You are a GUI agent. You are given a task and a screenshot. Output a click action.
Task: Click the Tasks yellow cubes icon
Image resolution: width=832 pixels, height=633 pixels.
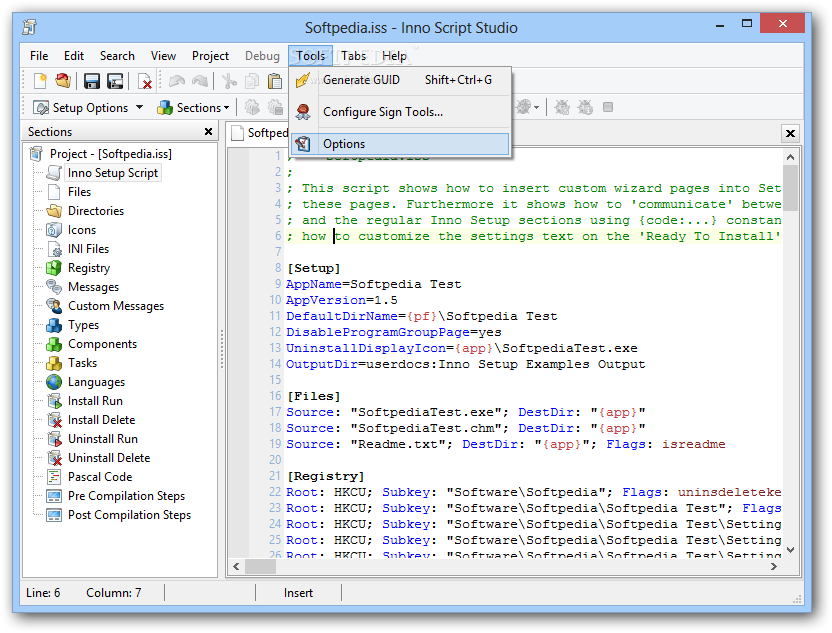(x=54, y=363)
